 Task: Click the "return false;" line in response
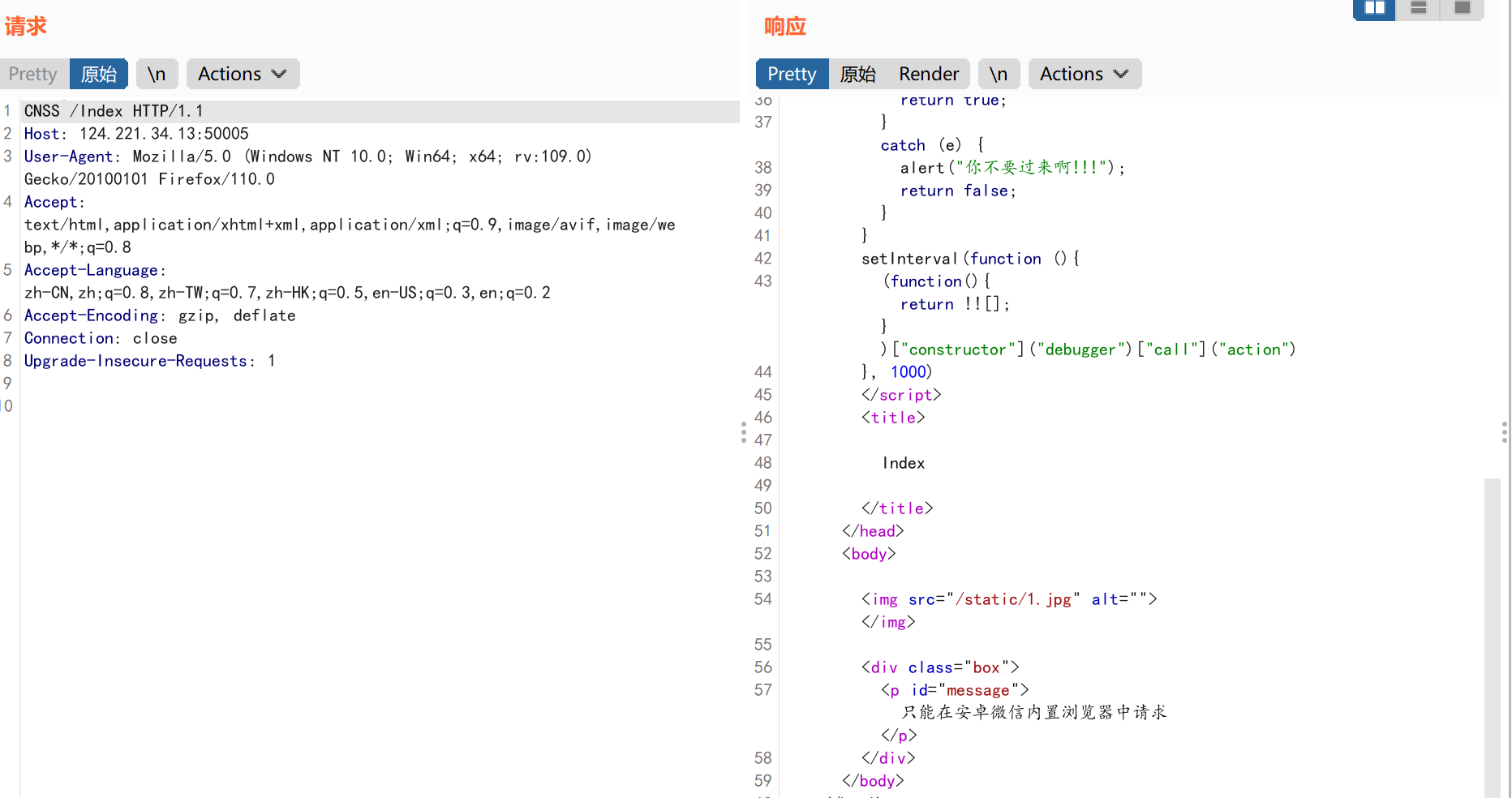coord(958,191)
